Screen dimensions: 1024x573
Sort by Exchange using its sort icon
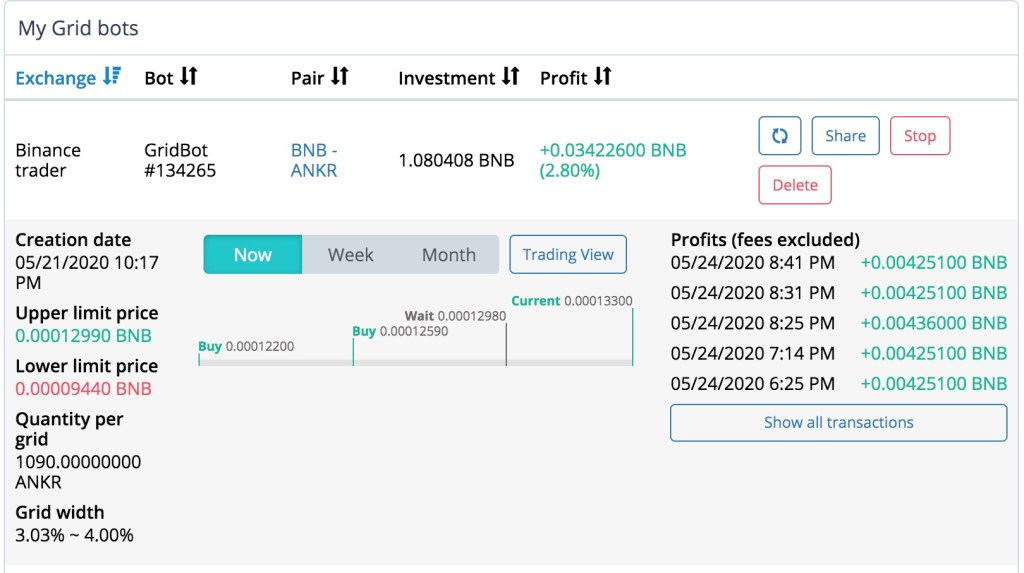[111, 77]
